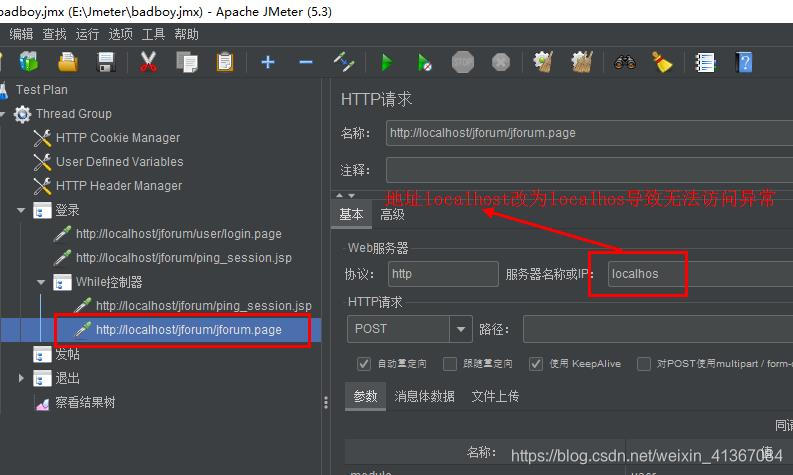Expand the 退出 controller node
The height and width of the screenshot is (475, 793).
[x=21, y=378]
